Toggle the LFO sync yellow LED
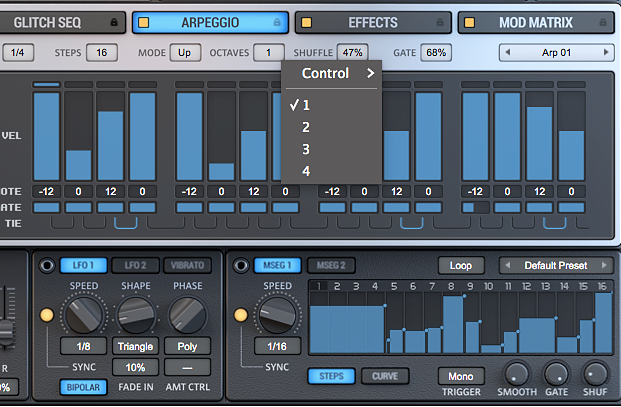 (47, 315)
